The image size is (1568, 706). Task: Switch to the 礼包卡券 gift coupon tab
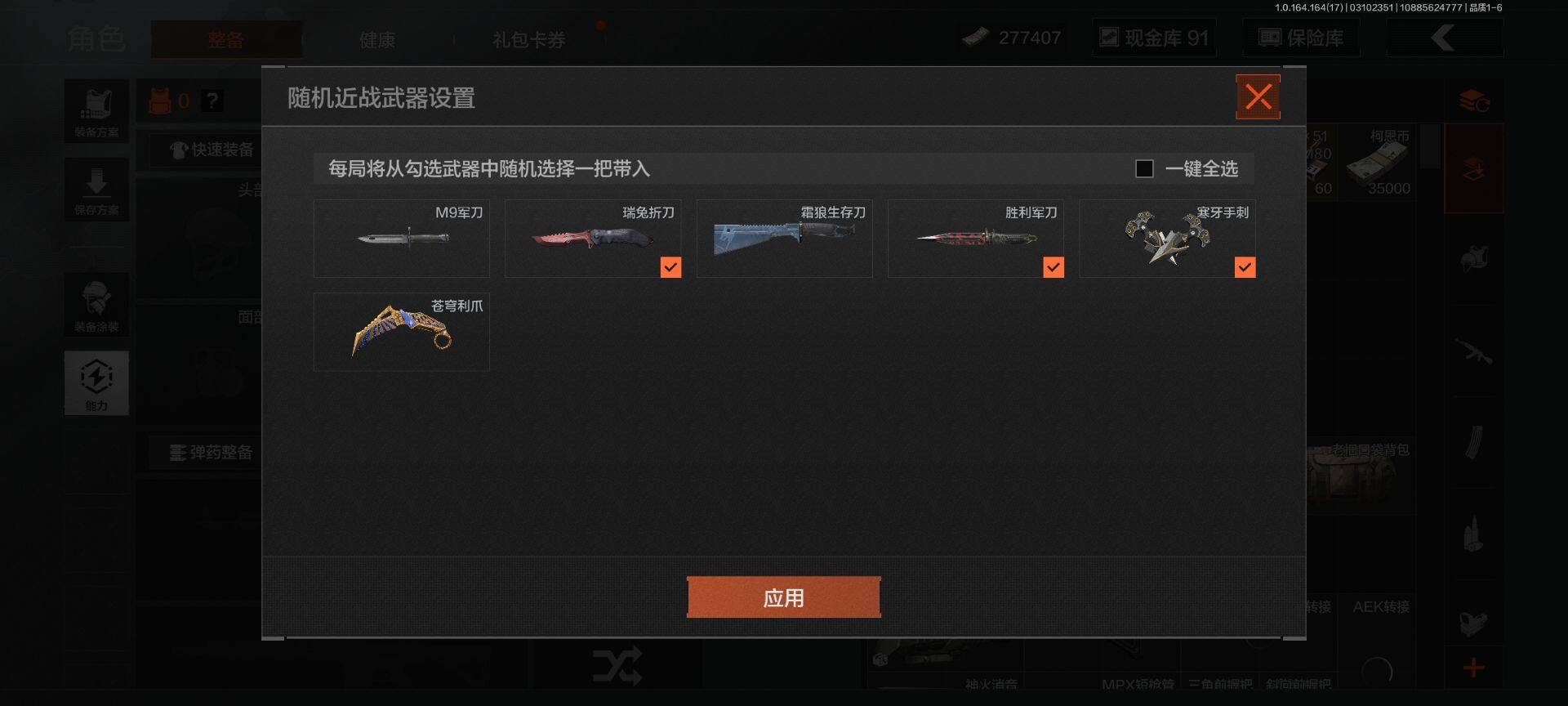click(529, 40)
